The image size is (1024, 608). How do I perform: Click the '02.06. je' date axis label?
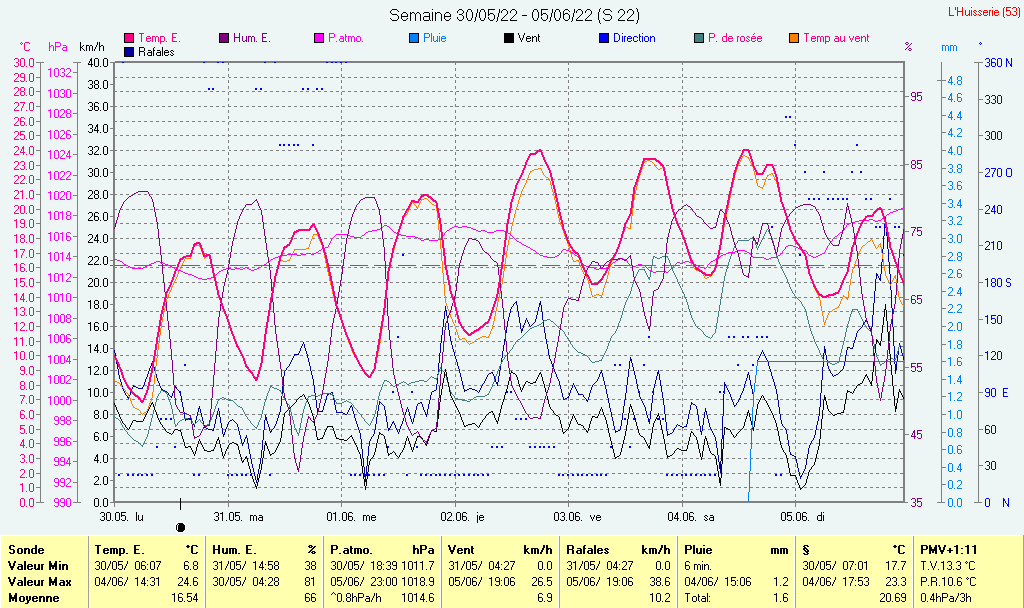[x=462, y=517]
